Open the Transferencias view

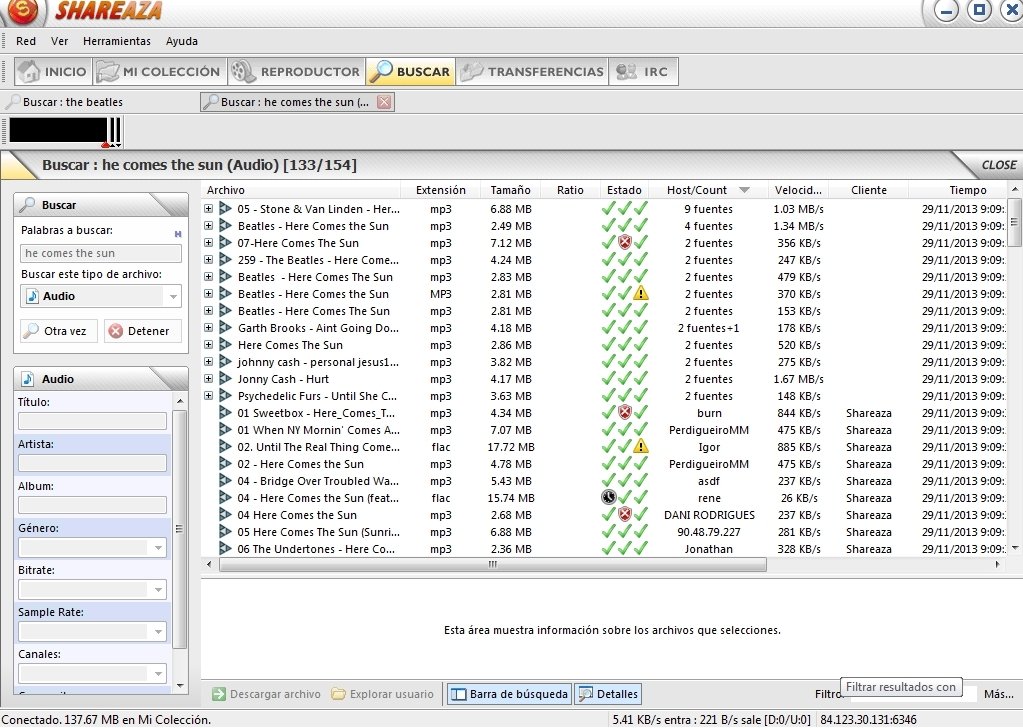pos(532,72)
